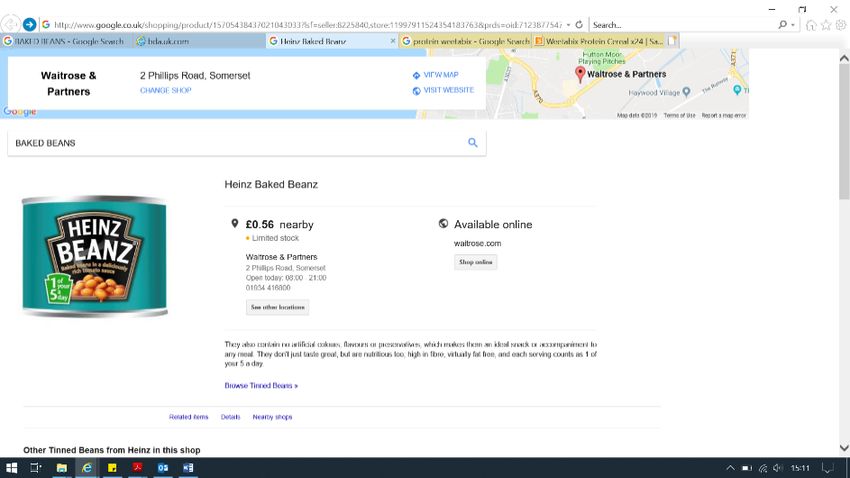Click Report a map error link
Viewport: 850px width, 478px height.
coord(724,115)
